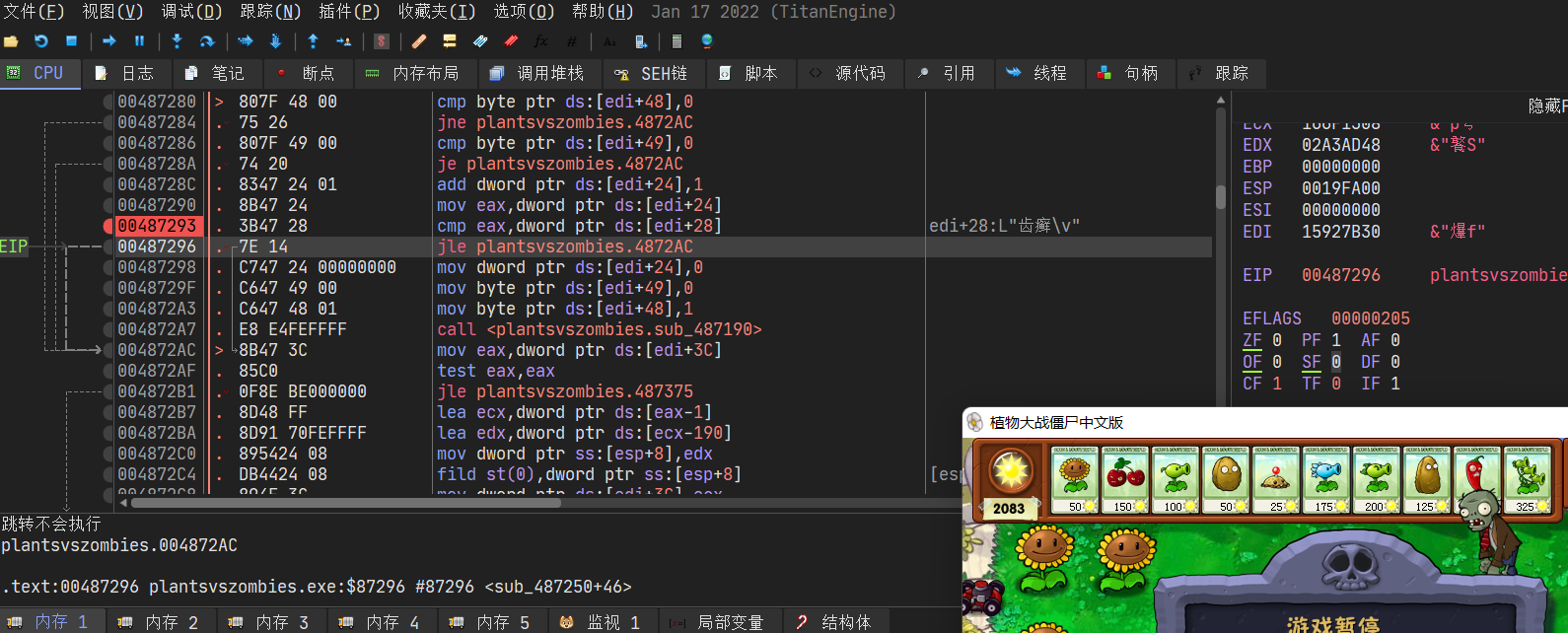Find intermodular calls icon
This screenshot has width=1568, height=633.
point(640,41)
